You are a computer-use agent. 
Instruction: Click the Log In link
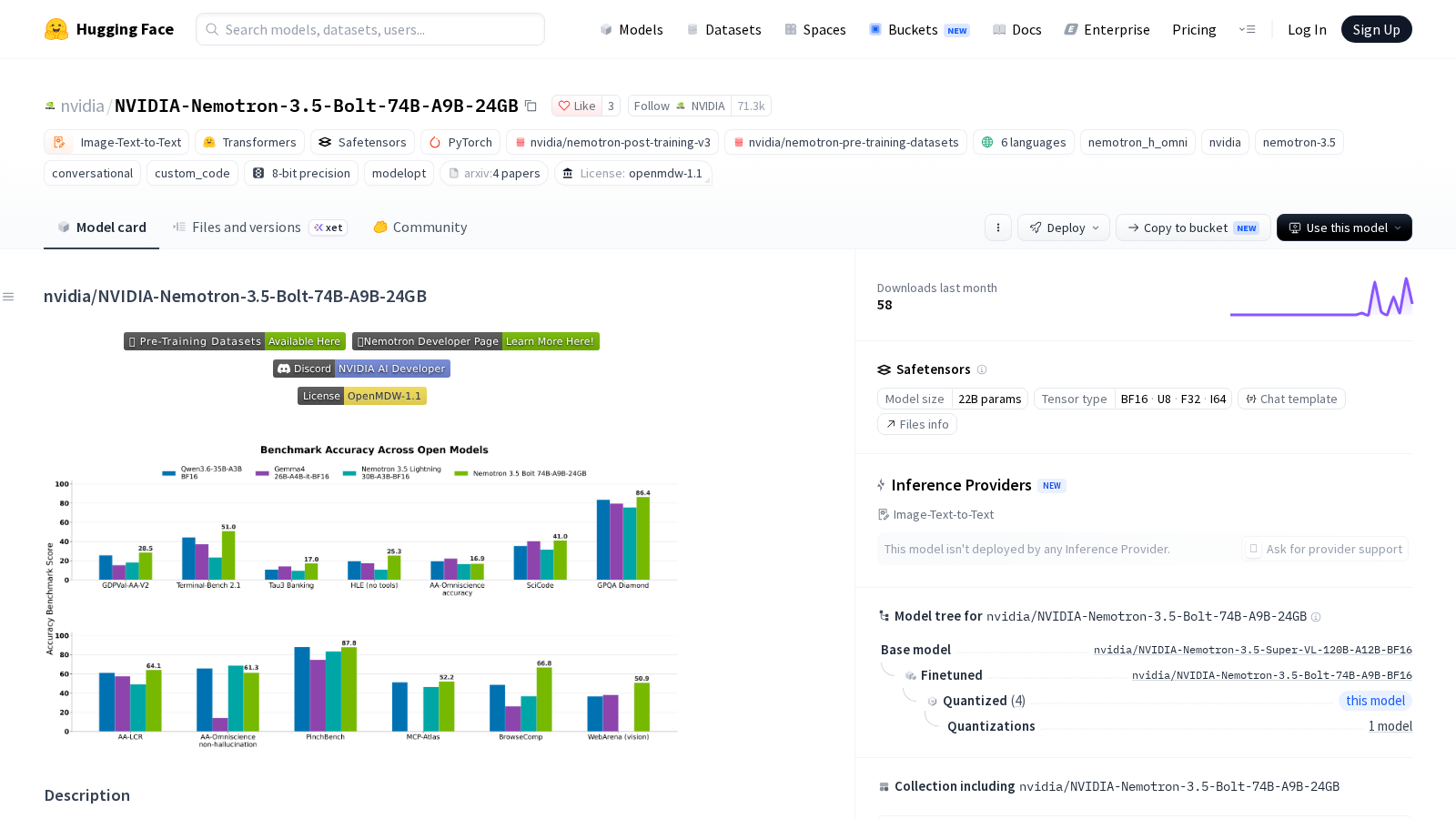coord(1307,29)
